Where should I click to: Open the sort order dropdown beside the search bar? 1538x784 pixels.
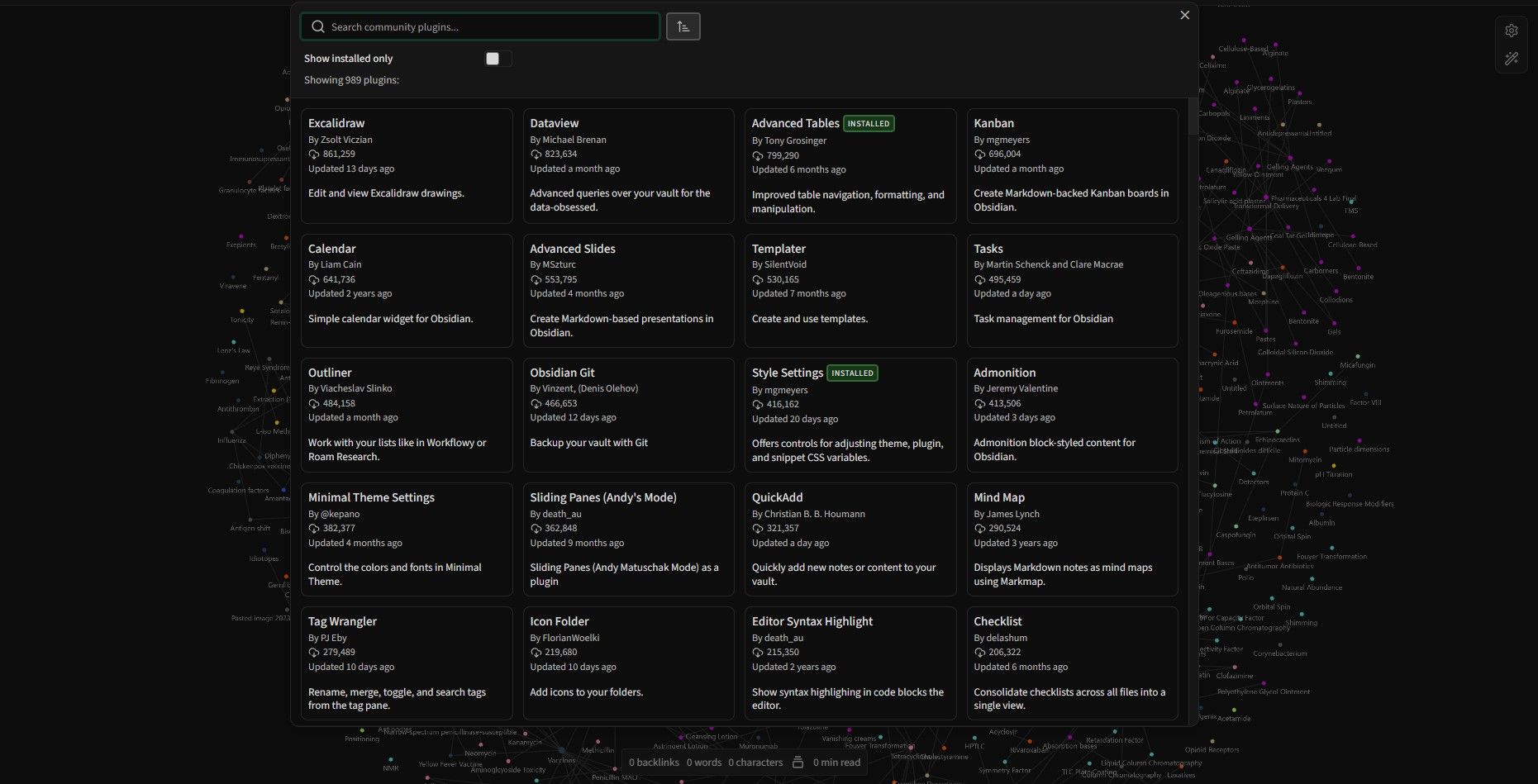(683, 26)
